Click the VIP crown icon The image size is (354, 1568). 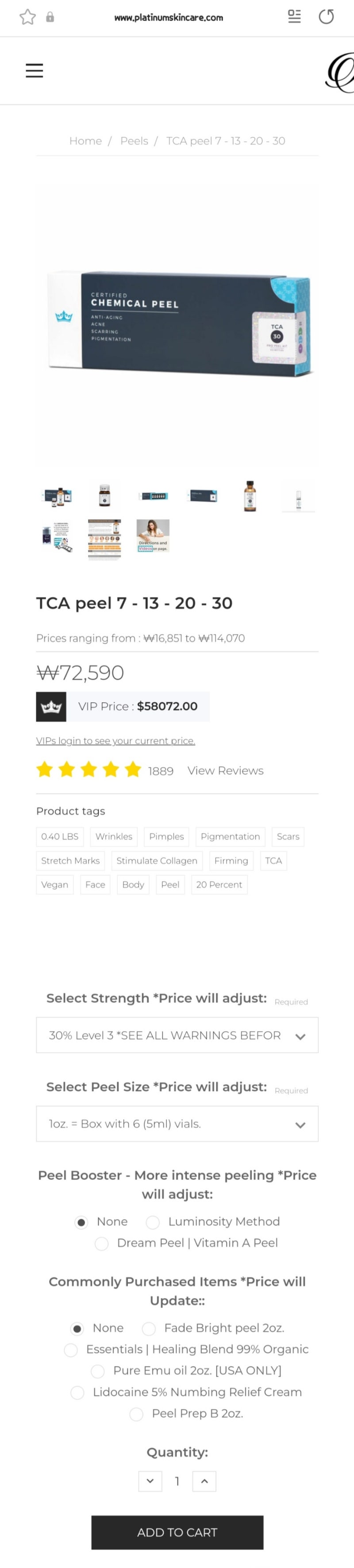pyautogui.click(x=51, y=707)
